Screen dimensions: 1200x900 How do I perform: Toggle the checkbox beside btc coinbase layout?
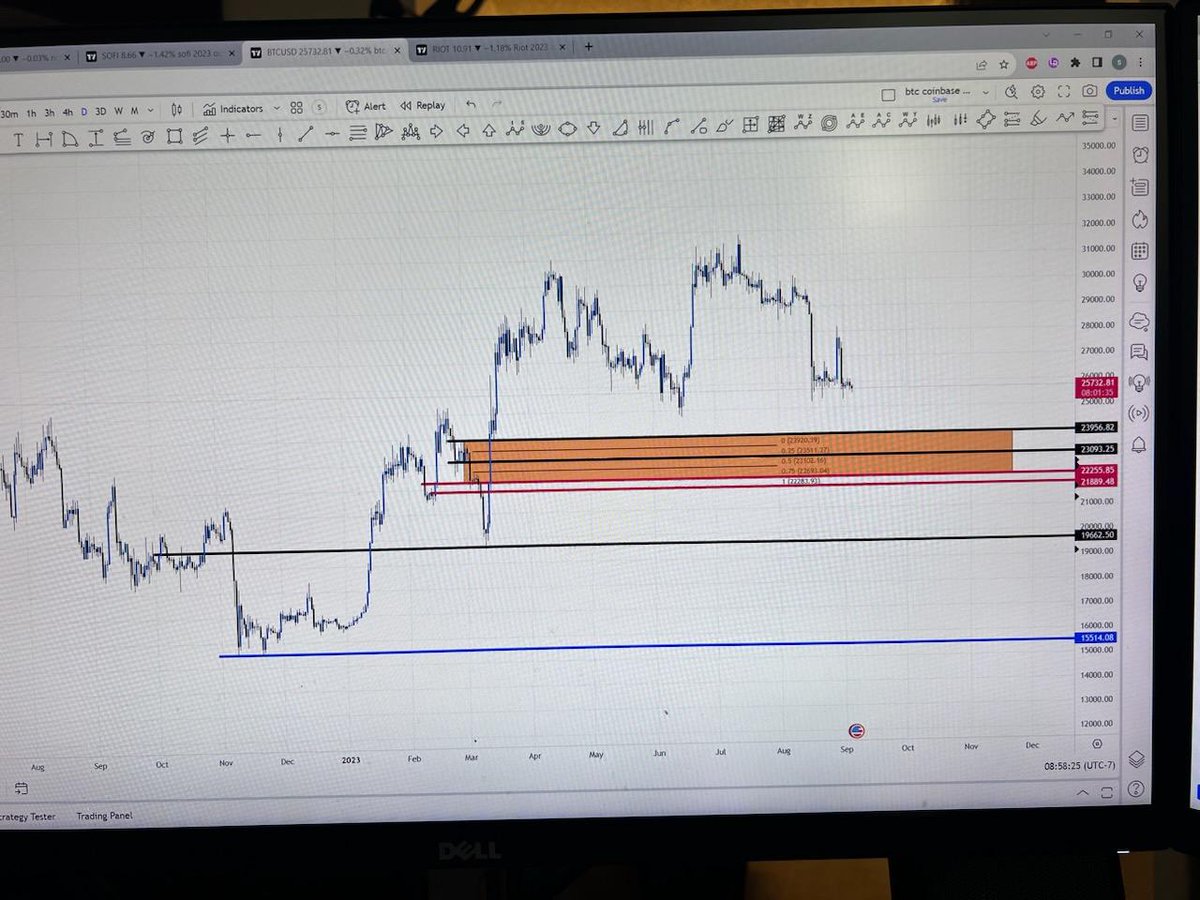coord(888,92)
